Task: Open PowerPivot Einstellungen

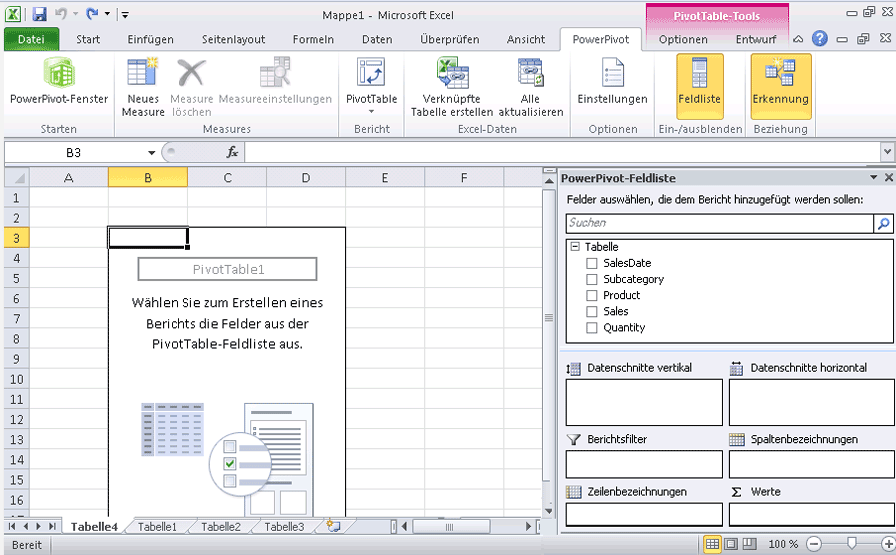Action: coord(612,81)
